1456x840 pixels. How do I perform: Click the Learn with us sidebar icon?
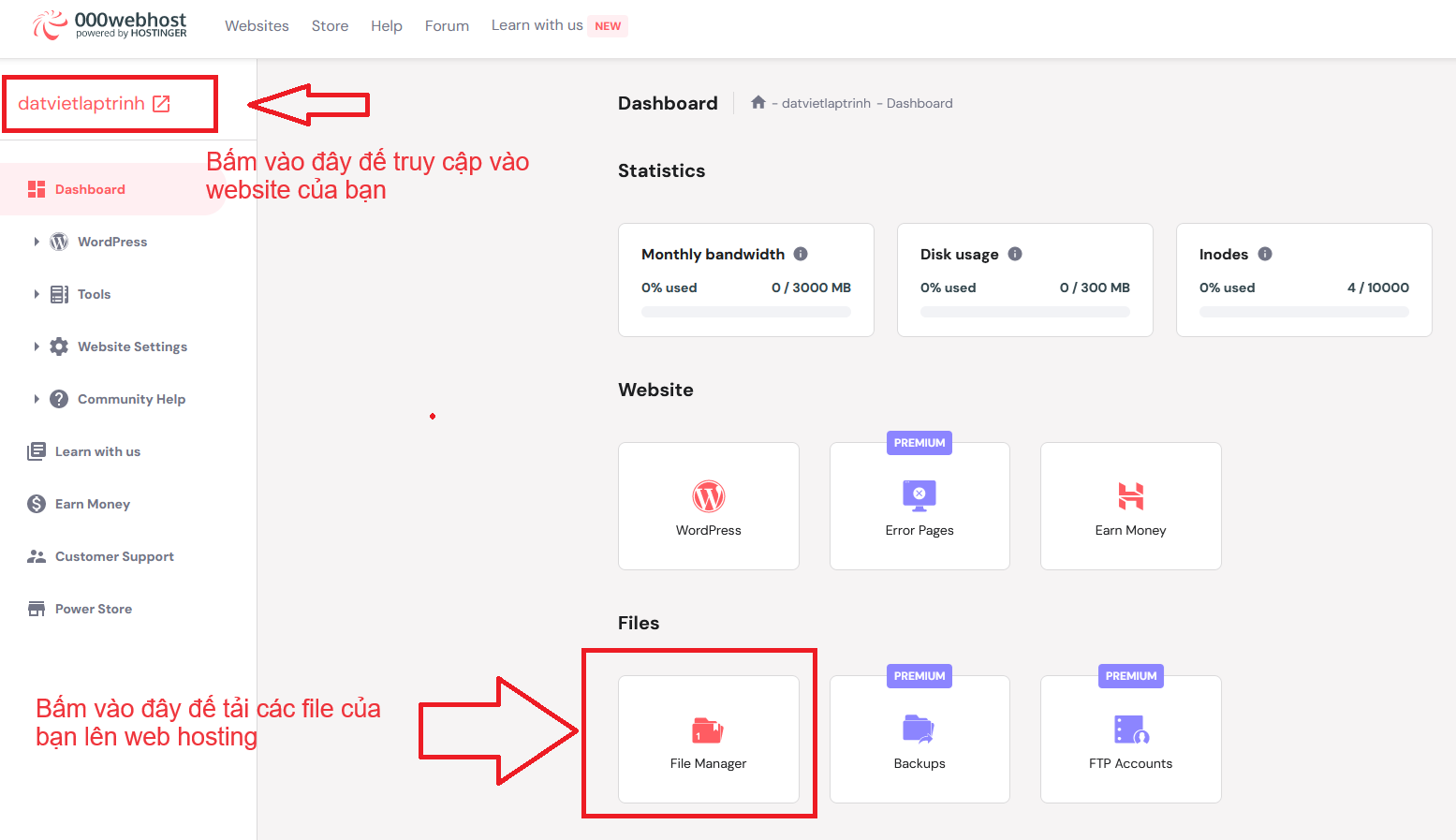[x=37, y=451]
